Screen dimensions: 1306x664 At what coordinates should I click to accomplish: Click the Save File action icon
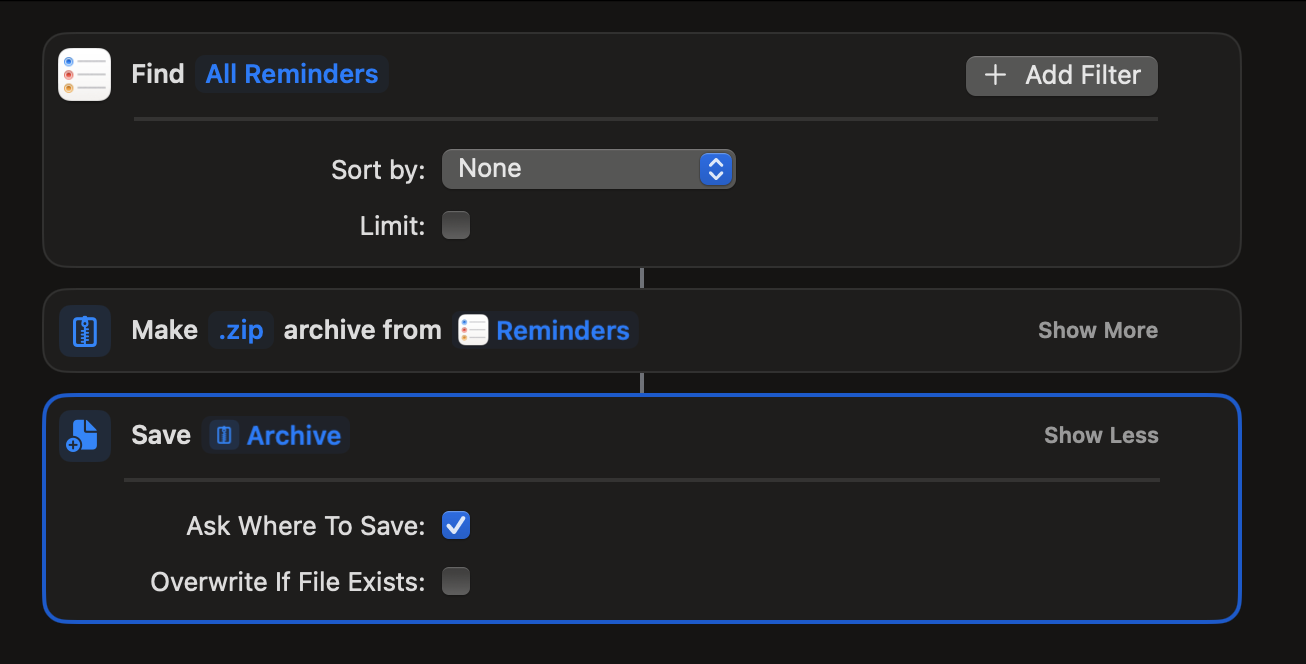85,436
